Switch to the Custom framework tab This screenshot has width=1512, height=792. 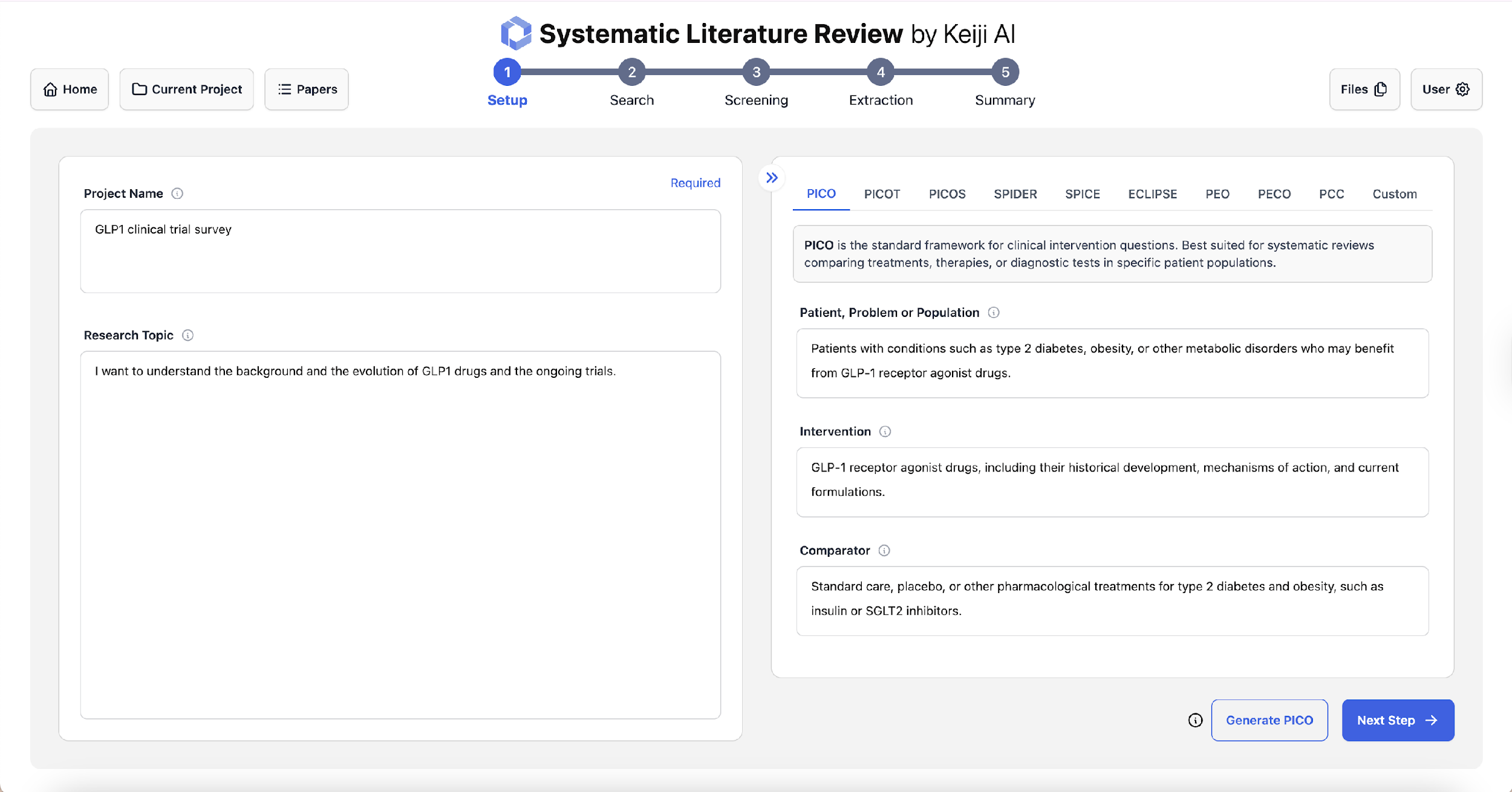pos(1395,194)
